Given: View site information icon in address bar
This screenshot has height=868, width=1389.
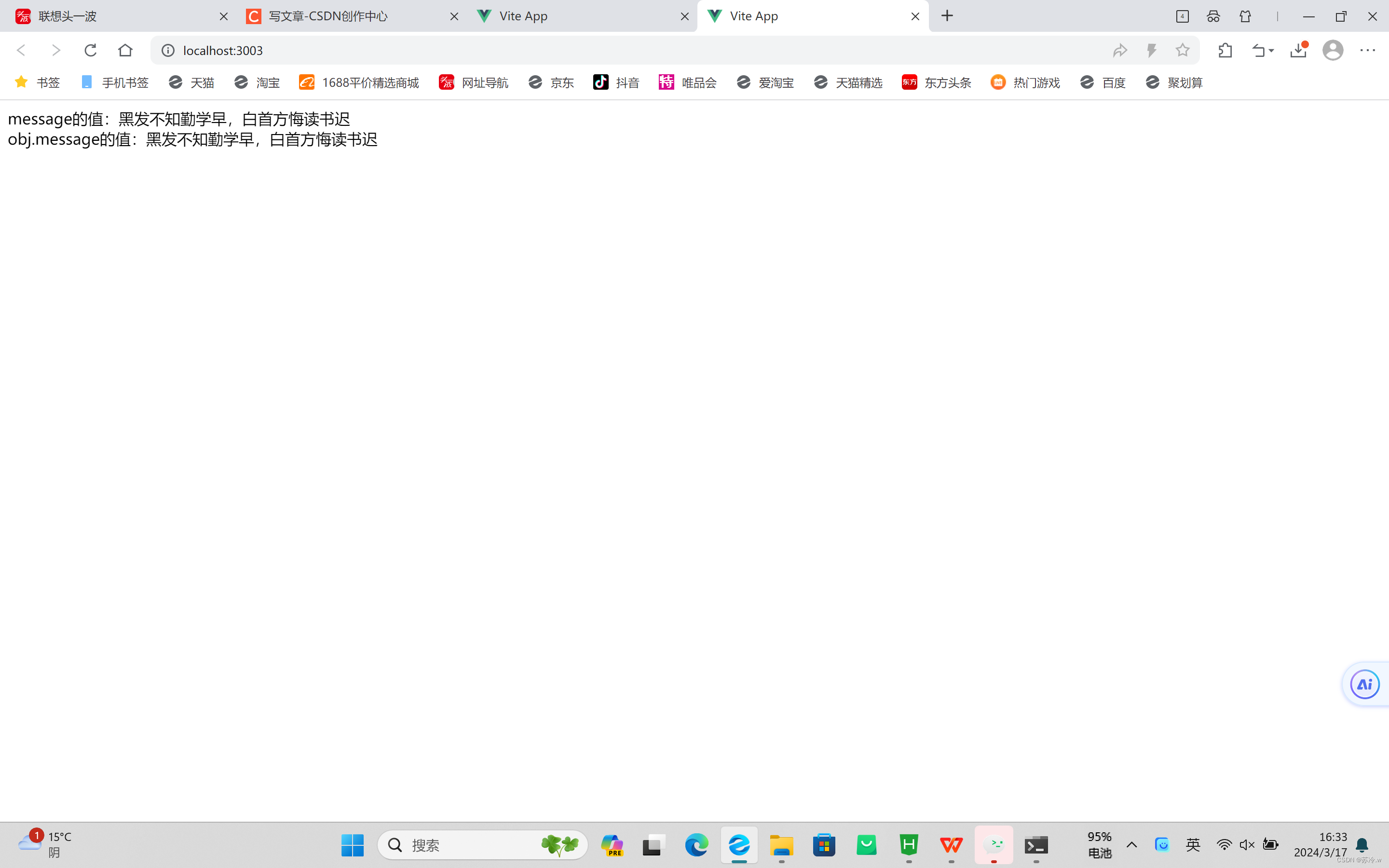Looking at the screenshot, I should (x=168, y=51).
